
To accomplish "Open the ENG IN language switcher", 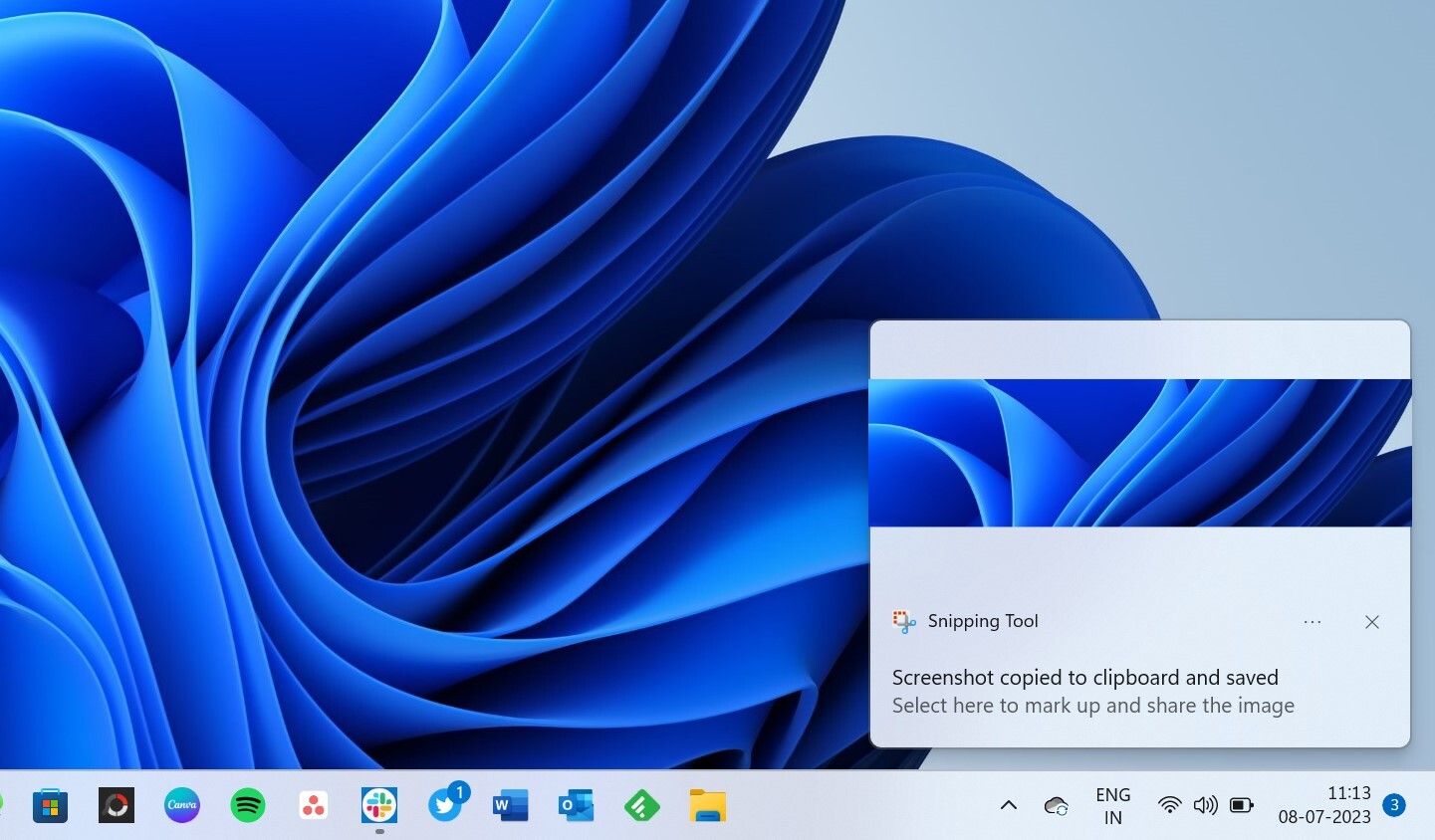I will [1112, 806].
